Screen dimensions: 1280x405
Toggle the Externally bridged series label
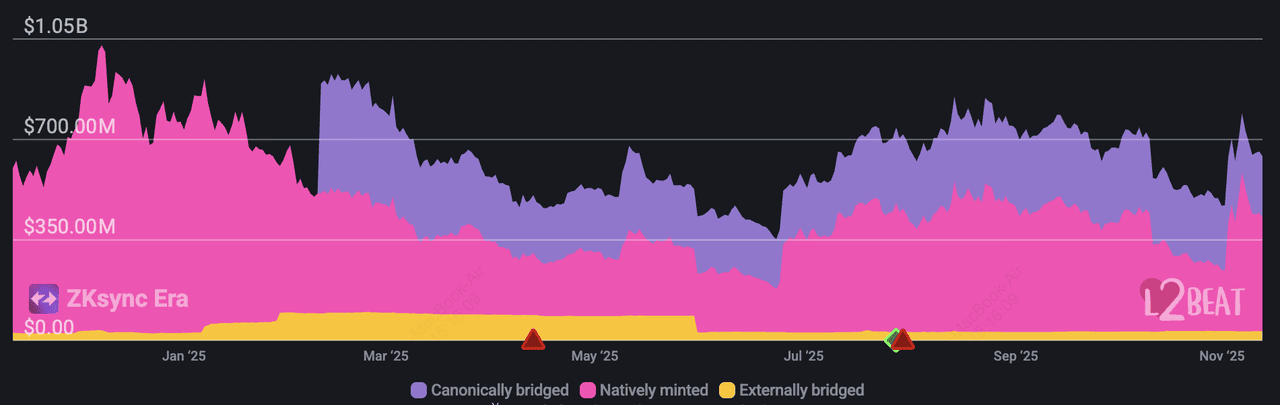pos(801,390)
